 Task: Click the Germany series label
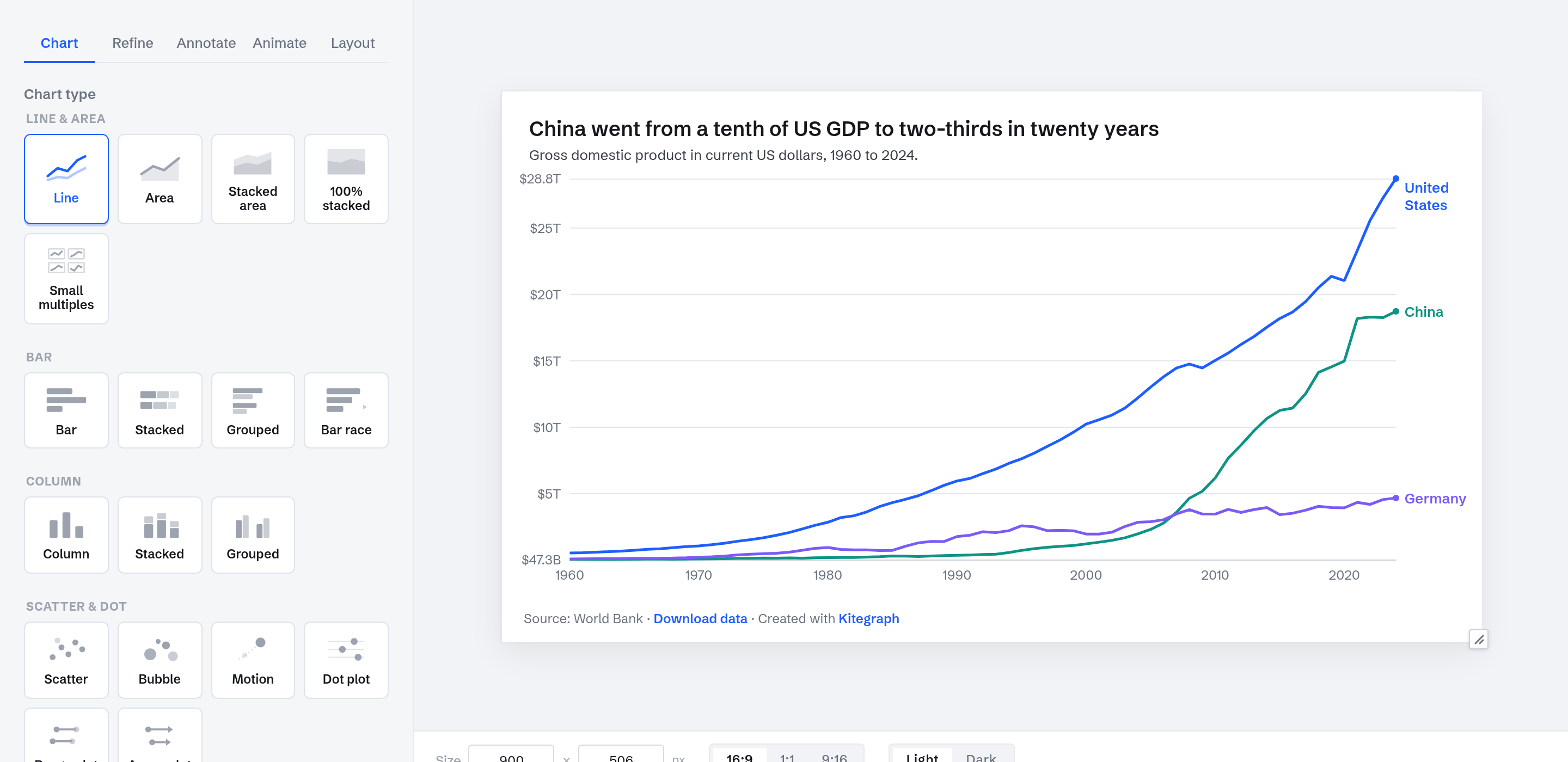(x=1435, y=499)
